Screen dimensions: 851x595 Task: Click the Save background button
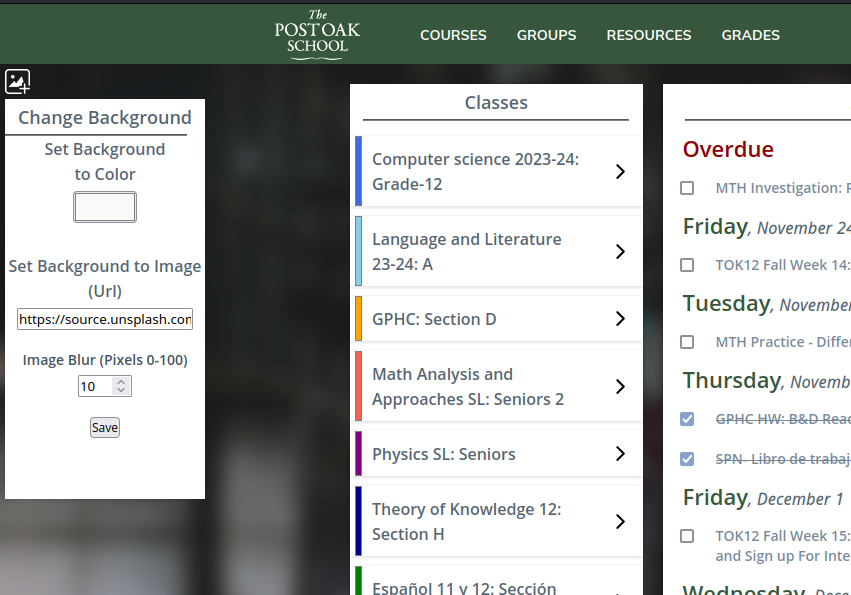click(x=105, y=428)
